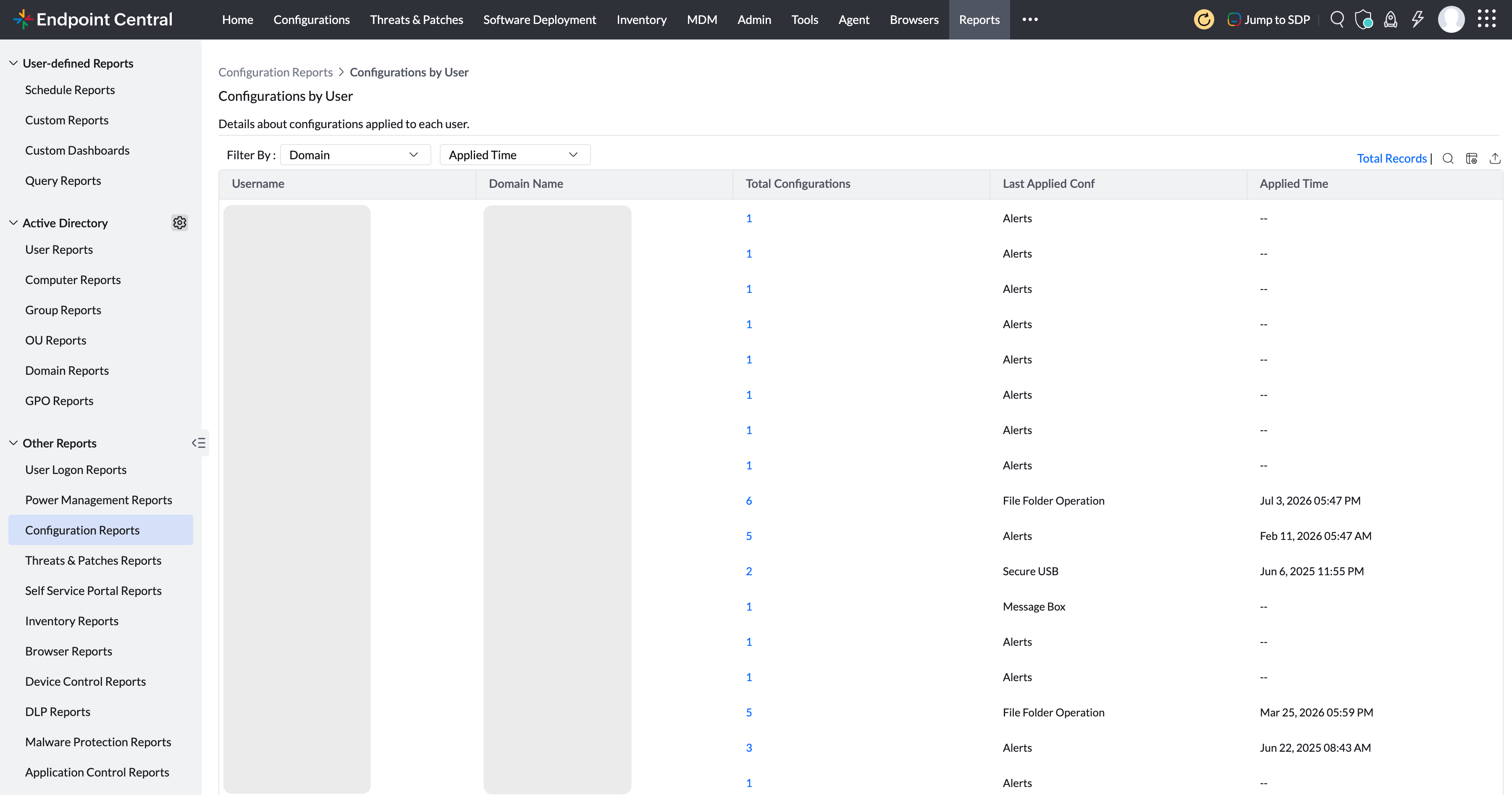The image size is (1512, 795).
Task: Open the search icon in top bar
Action: (1337, 19)
